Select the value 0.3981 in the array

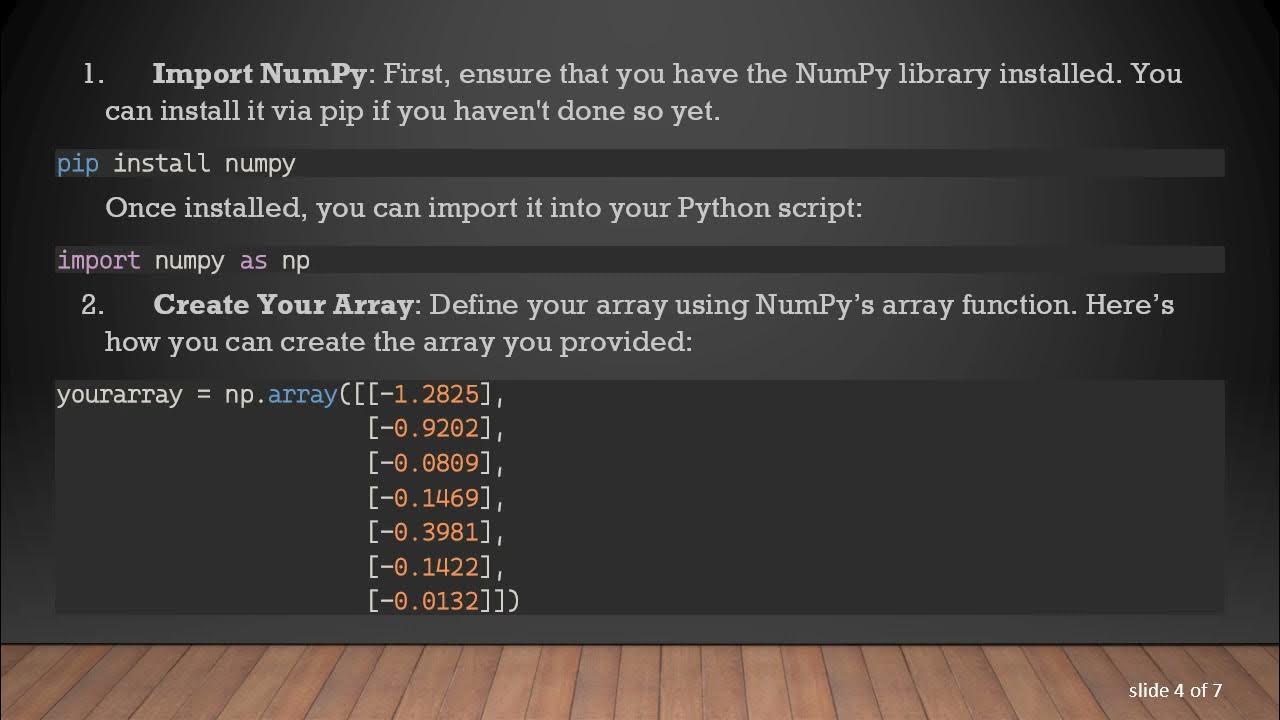(x=436, y=532)
